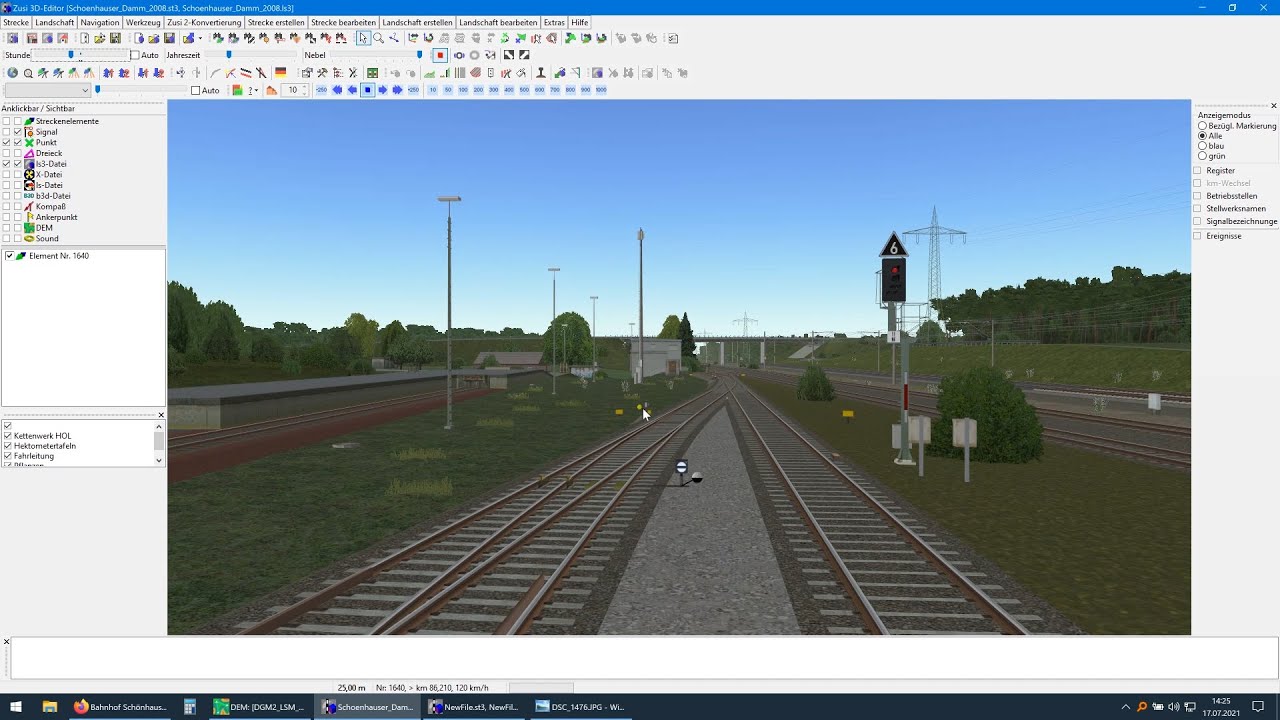Set step distance to 500
1280x720 pixels.
pyautogui.click(x=524, y=90)
